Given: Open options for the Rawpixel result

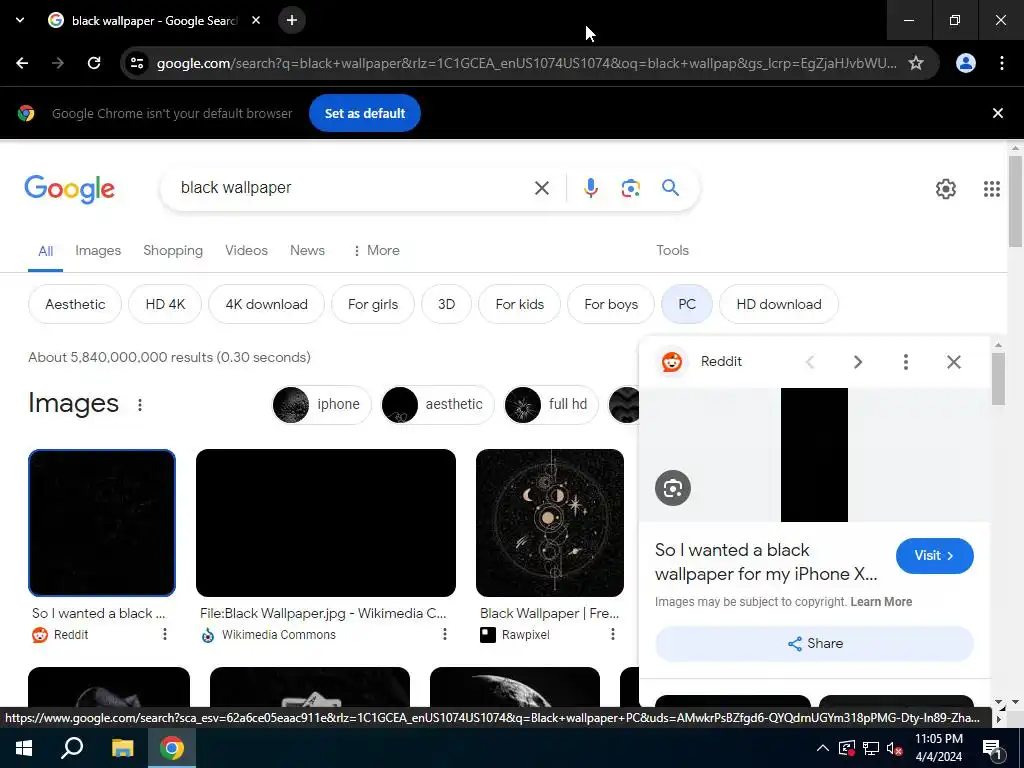Looking at the screenshot, I should coord(613,634).
